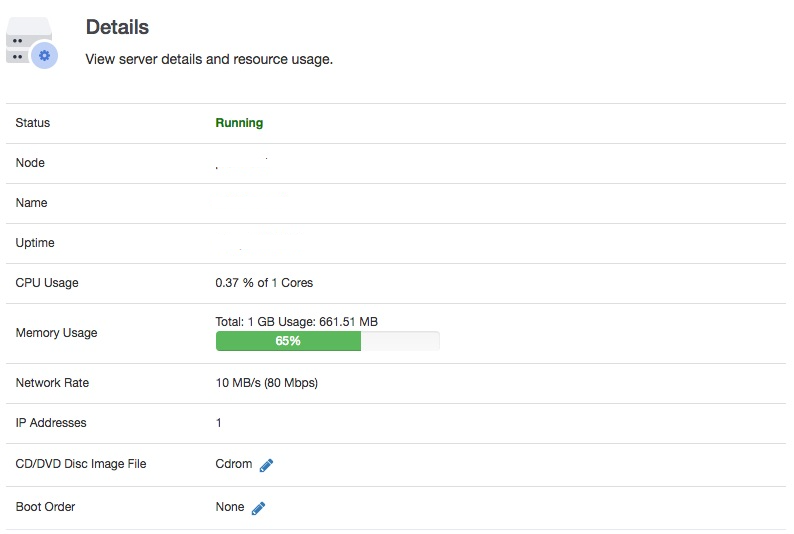Click the IP Addresses count value
The width and height of the screenshot is (794, 534).
pos(219,423)
